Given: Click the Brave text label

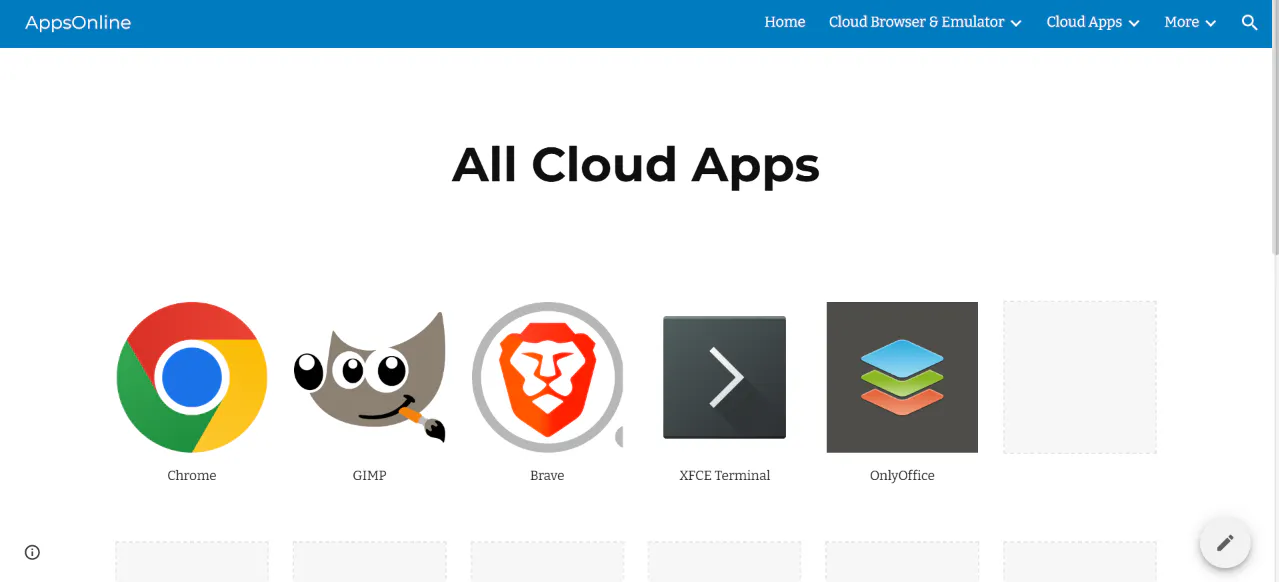Looking at the screenshot, I should pos(547,476).
